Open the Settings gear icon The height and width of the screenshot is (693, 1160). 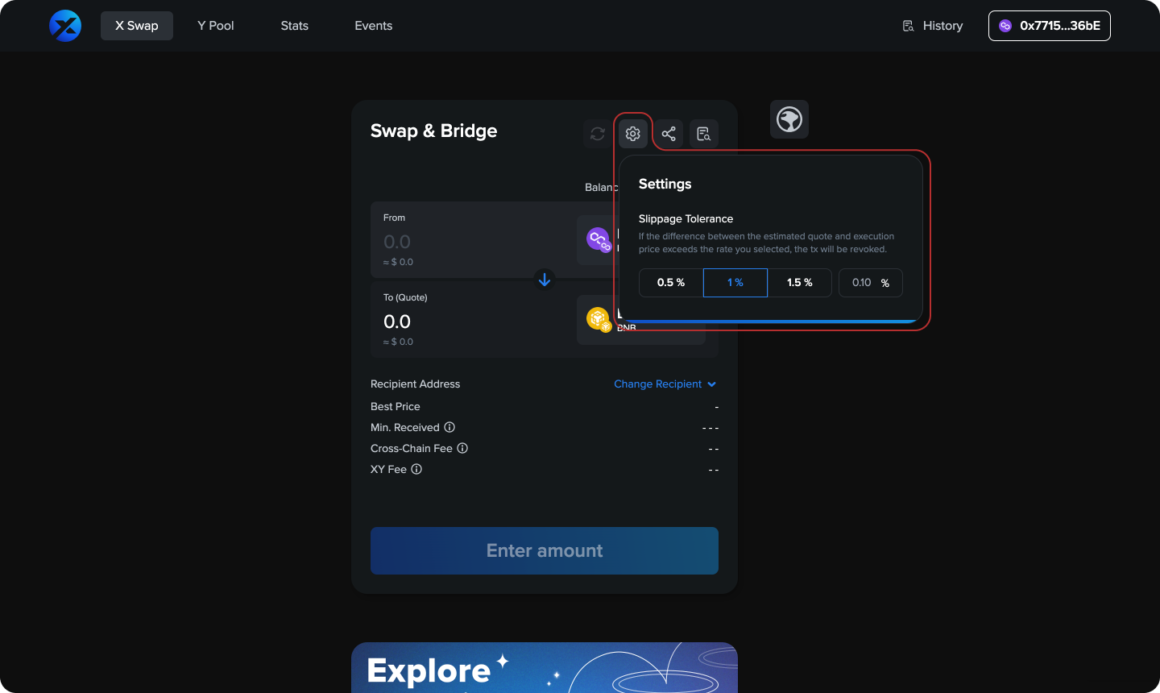[632, 132]
